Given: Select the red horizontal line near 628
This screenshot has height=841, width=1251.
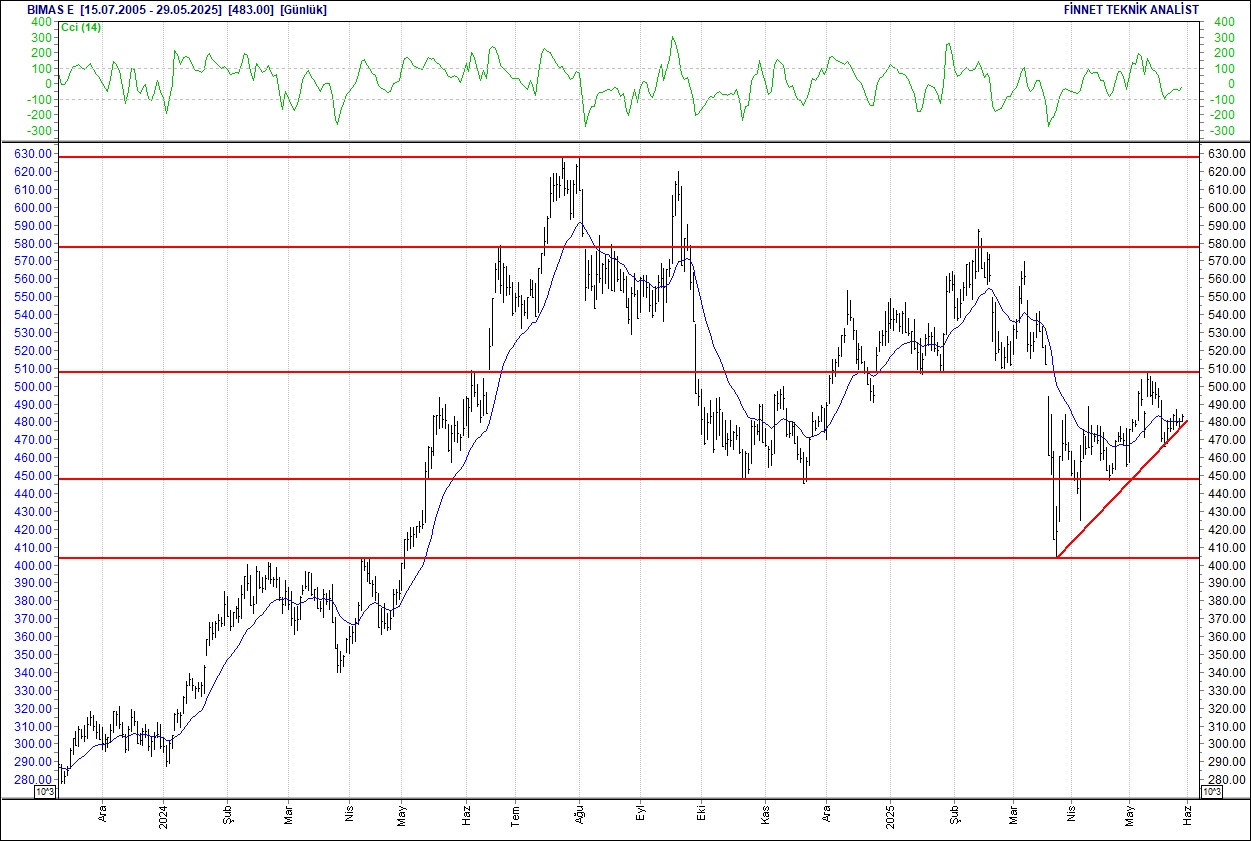Looking at the screenshot, I should 627,157.
